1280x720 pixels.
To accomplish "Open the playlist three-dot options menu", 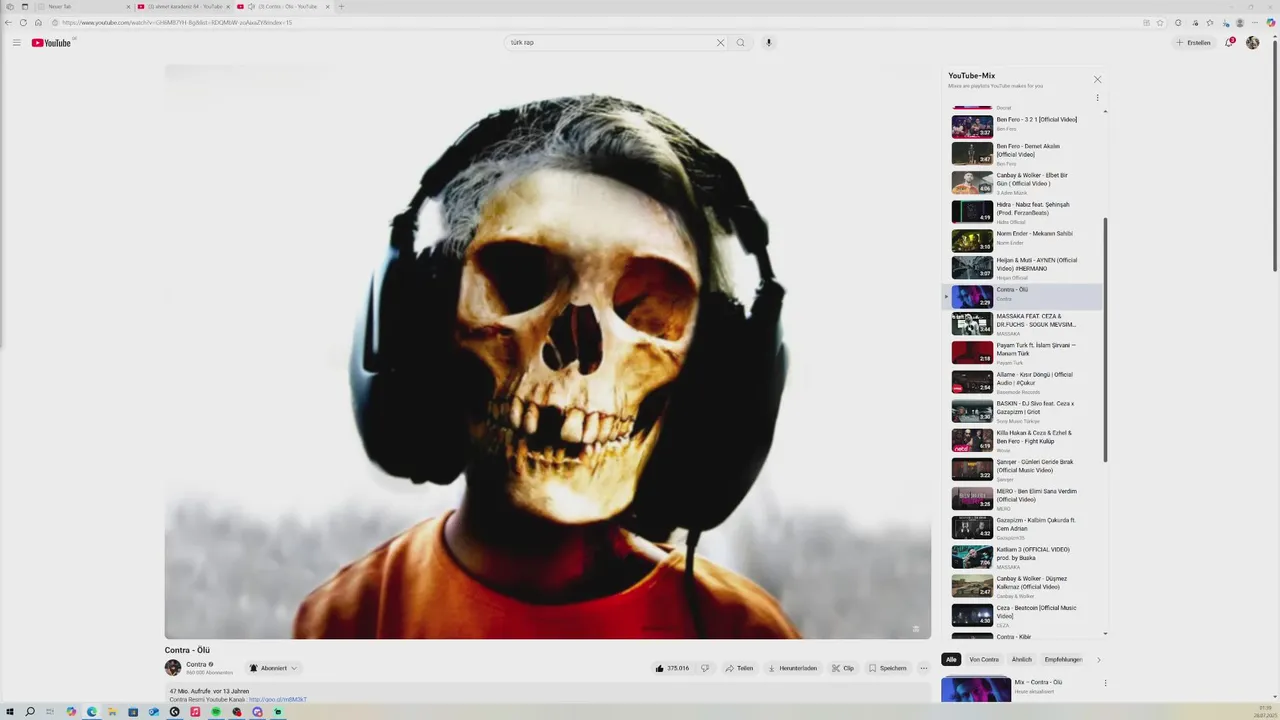I will tap(1097, 98).
